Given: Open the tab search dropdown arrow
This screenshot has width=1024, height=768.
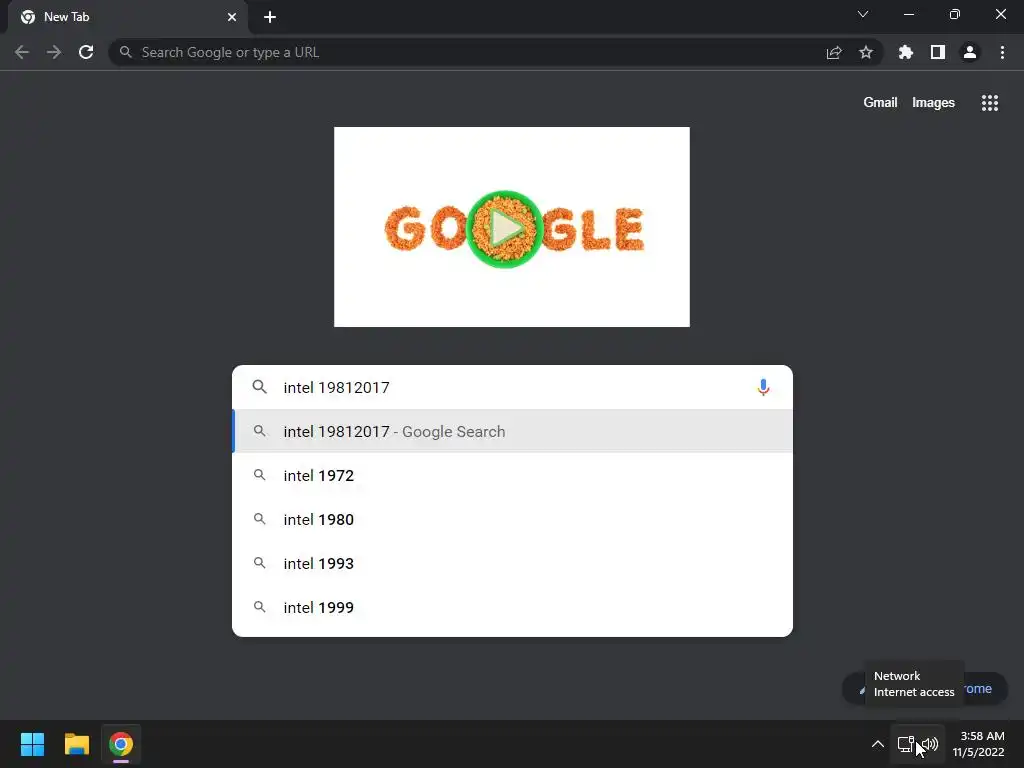Looking at the screenshot, I should pos(863,14).
